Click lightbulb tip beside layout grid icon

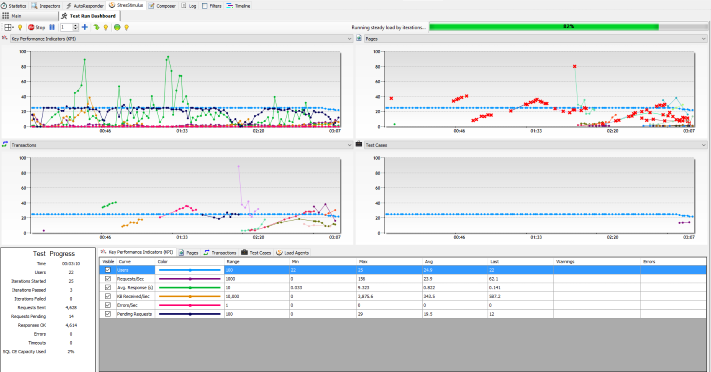pyautogui.click(x=20, y=28)
